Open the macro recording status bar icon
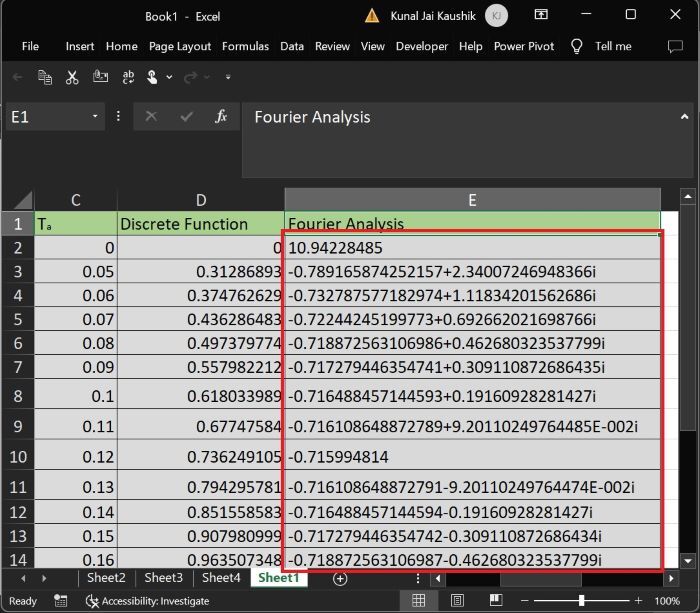This screenshot has height=613, width=700. pyautogui.click(x=62, y=601)
